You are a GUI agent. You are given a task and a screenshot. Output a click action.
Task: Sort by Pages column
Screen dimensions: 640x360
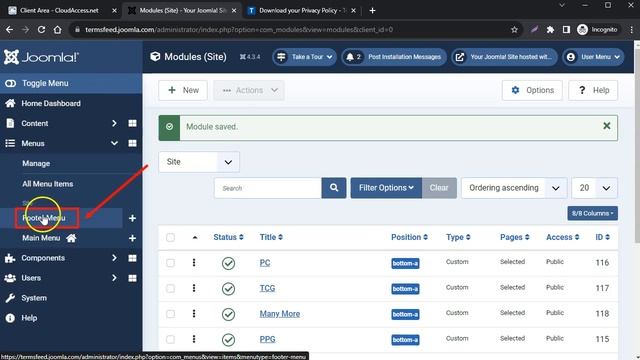(515, 237)
